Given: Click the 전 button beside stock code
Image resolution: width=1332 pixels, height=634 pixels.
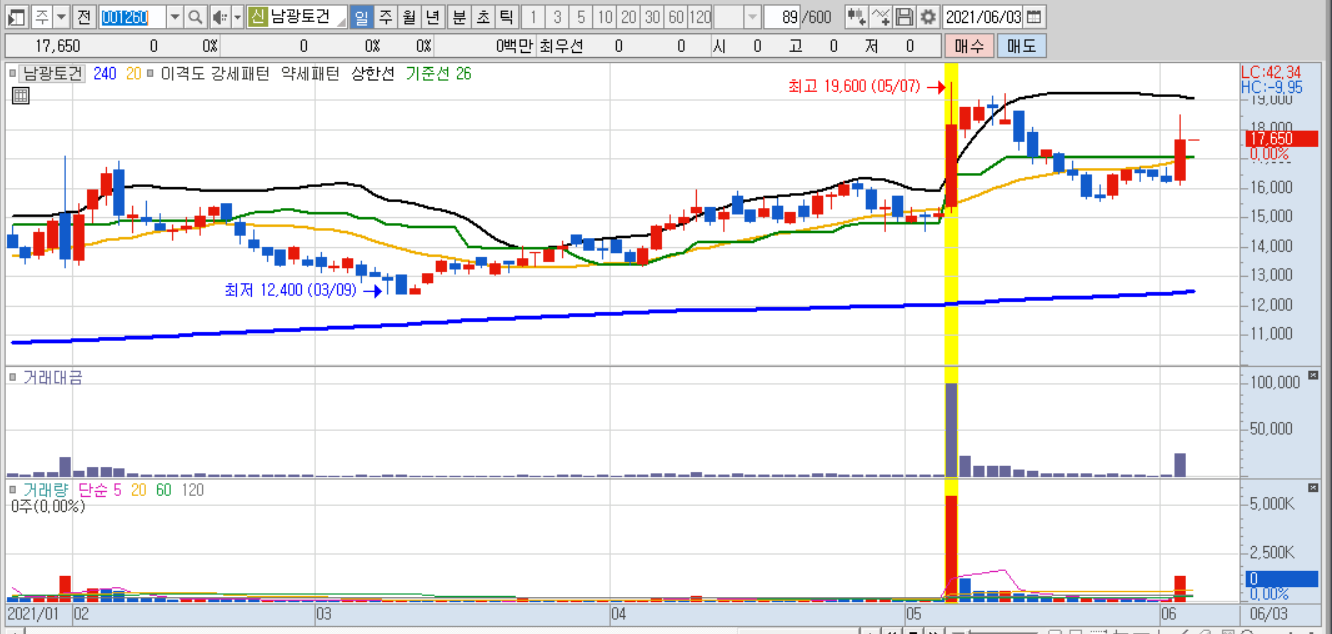Looking at the screenshot, I should point(84,17).
